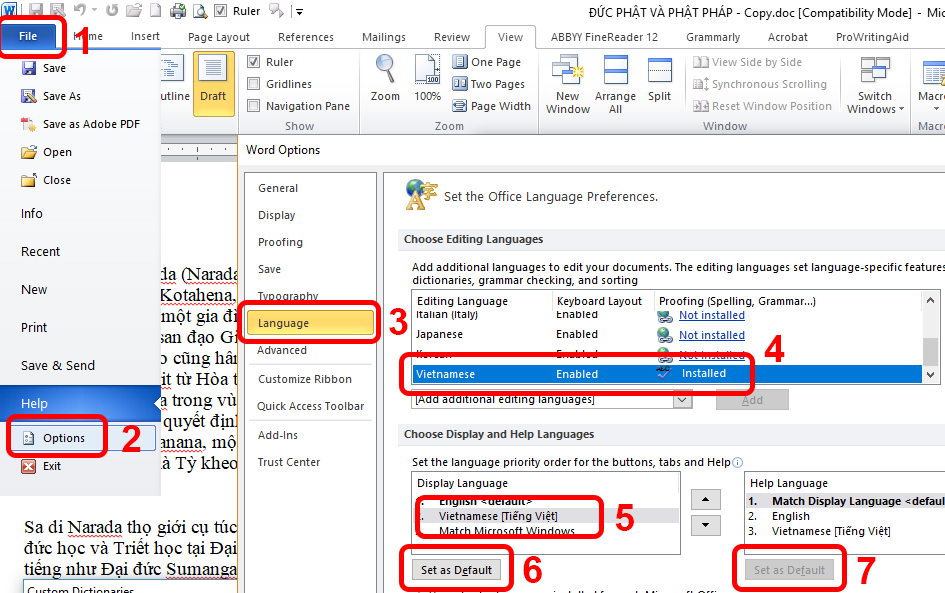Open the Zoom magnifier dialog
The height and width of the screenshot is (593, 945).
pyautogui.click(x=385, y=78)
